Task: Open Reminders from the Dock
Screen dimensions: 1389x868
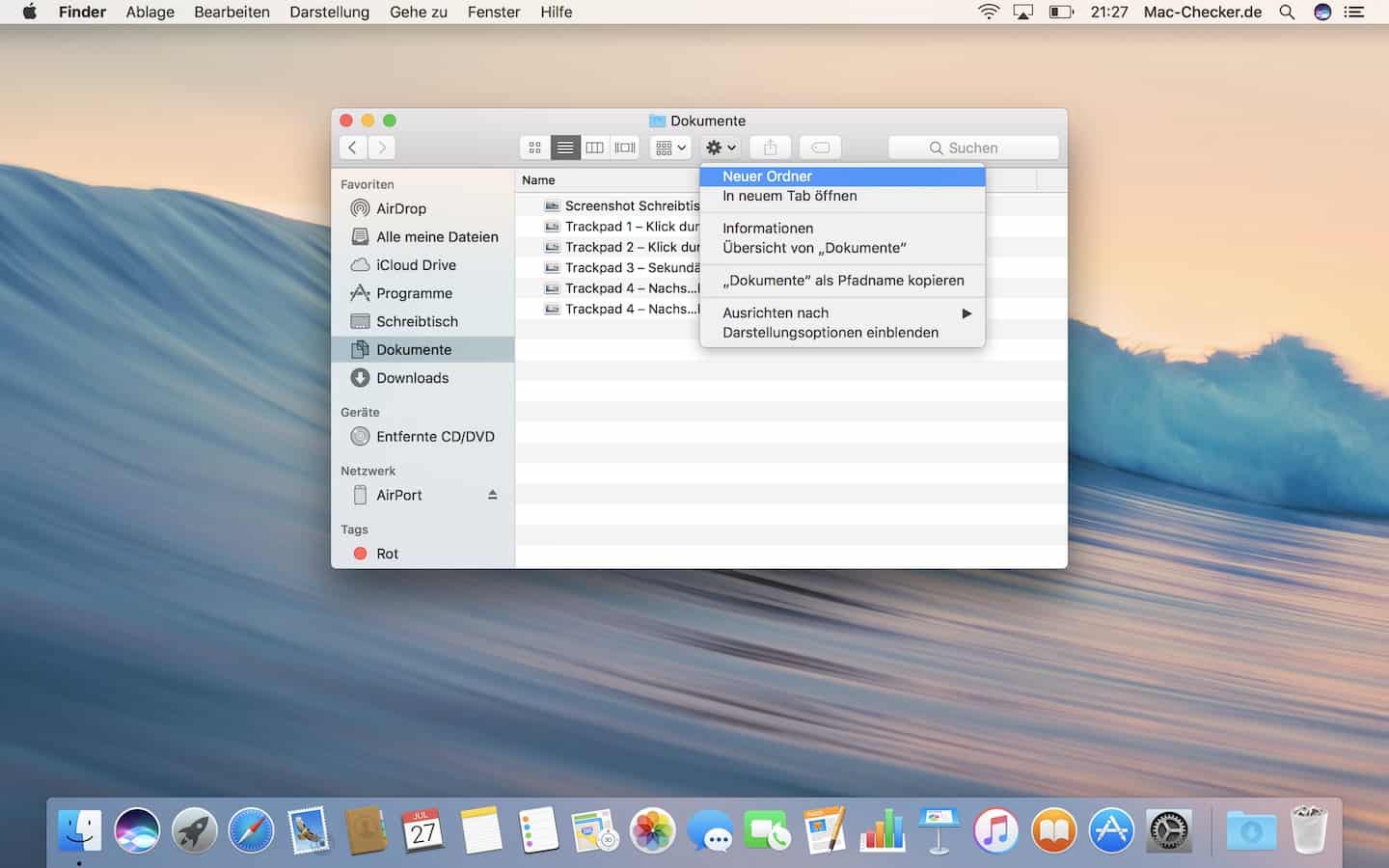Action: point(538,830)
